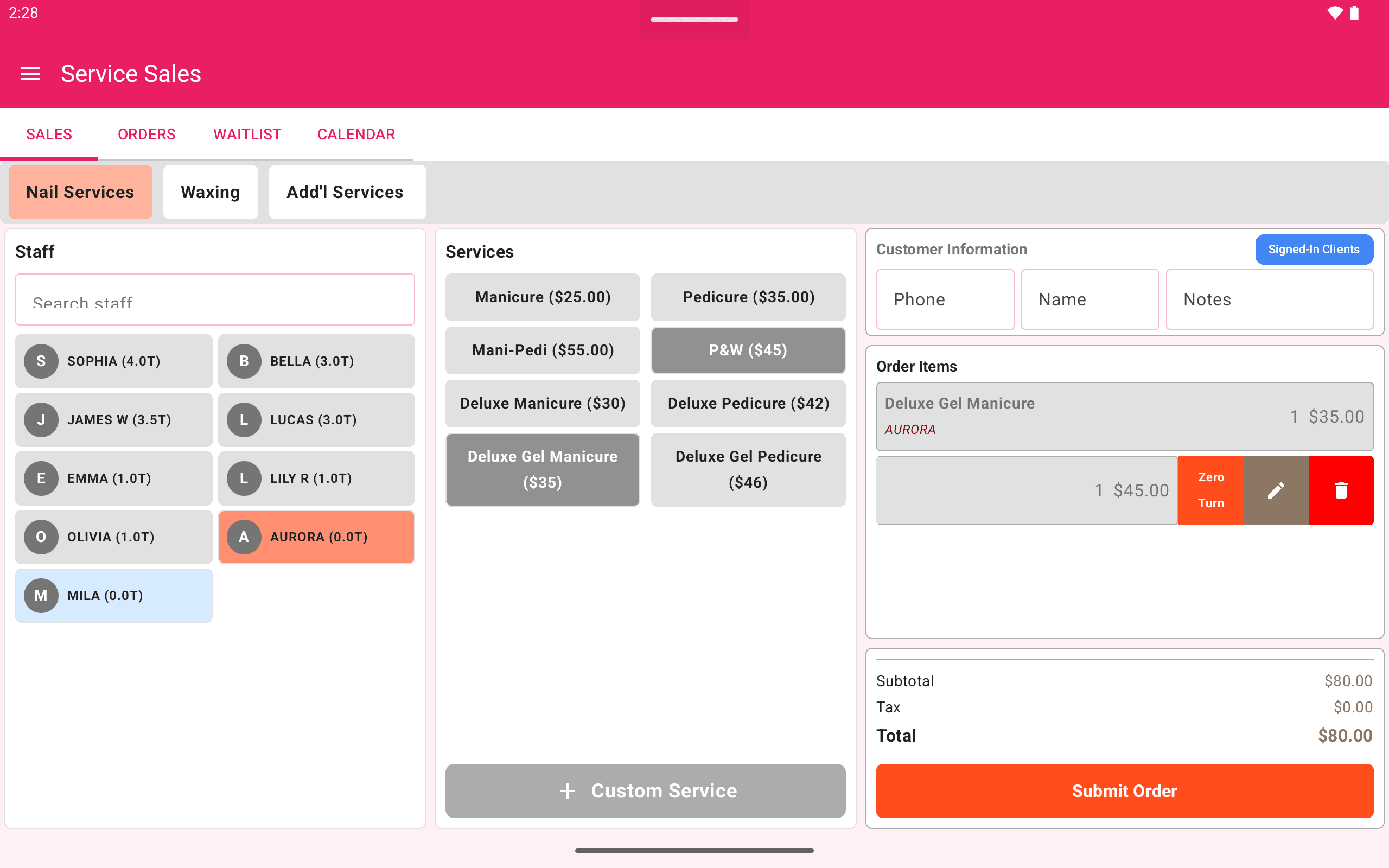This screenshot has width=1389, height=868.
Task: Toggle the Nail Services category filter
Action: pos(80,192)
